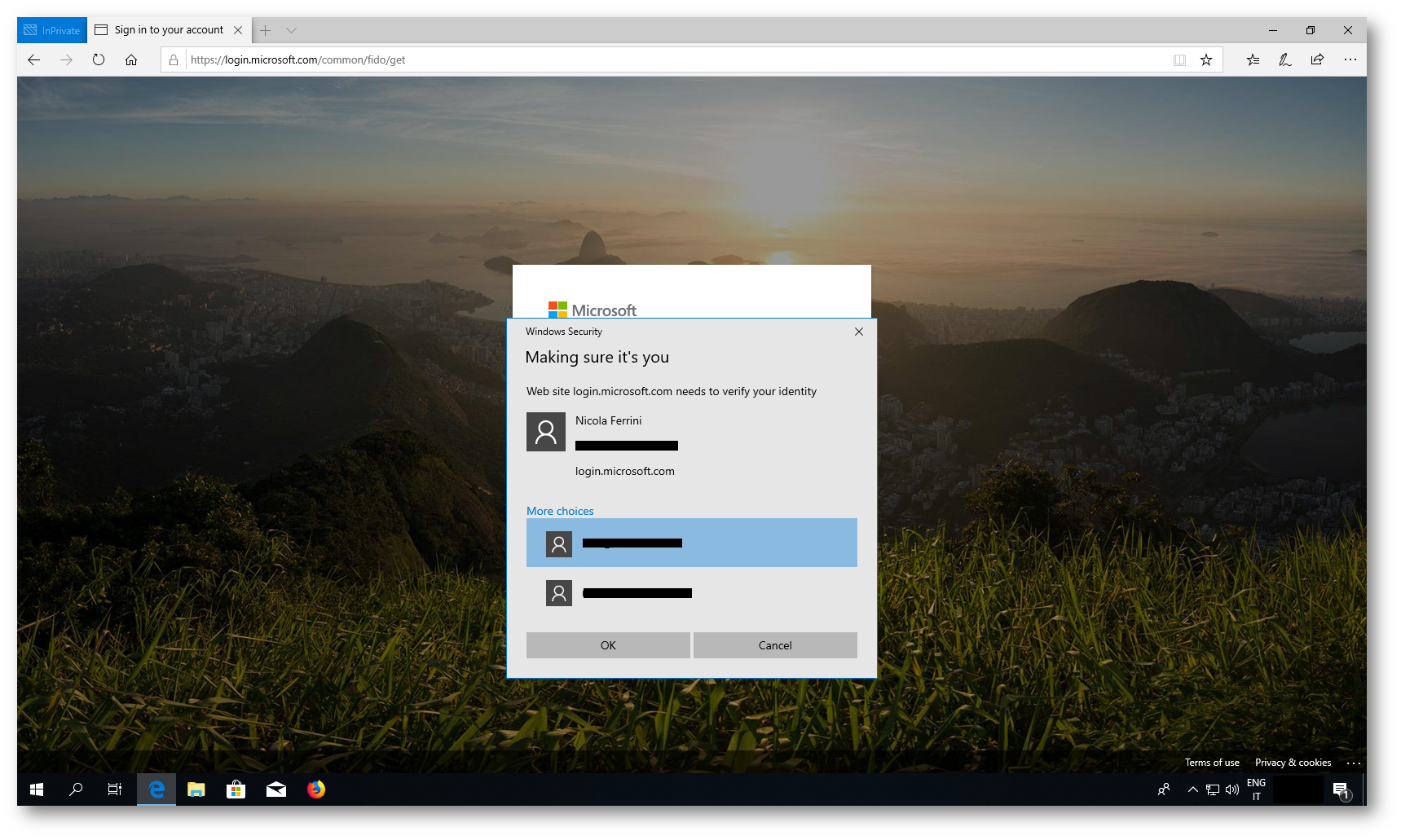Viewport: 1401px width, 840px height.
Task: Launch Firefox from taskbar
Action: [x=316, y=789]
